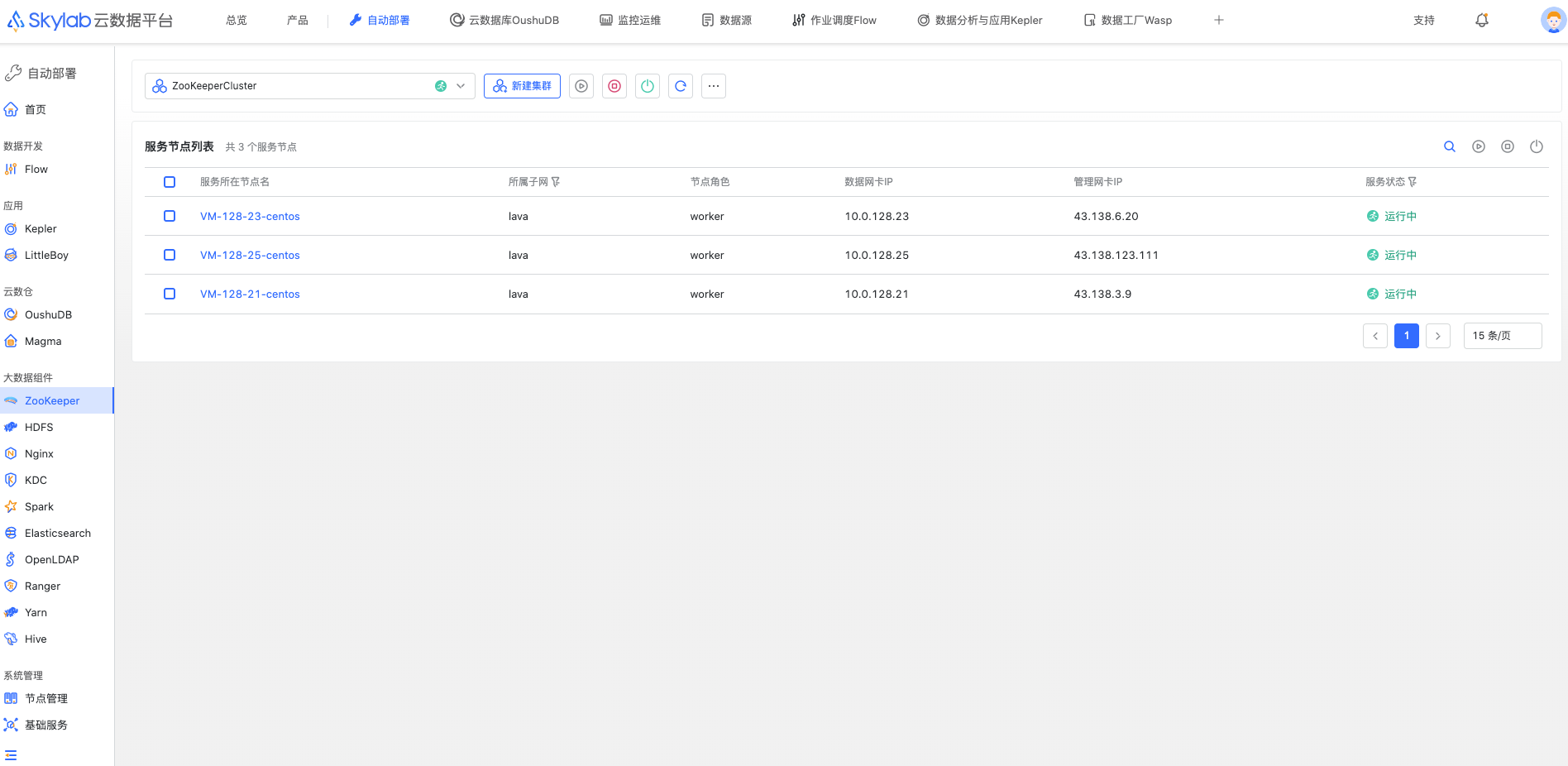Collapse the sidebar menu icon
This screenshot has width=1568, height=766.
11,754
